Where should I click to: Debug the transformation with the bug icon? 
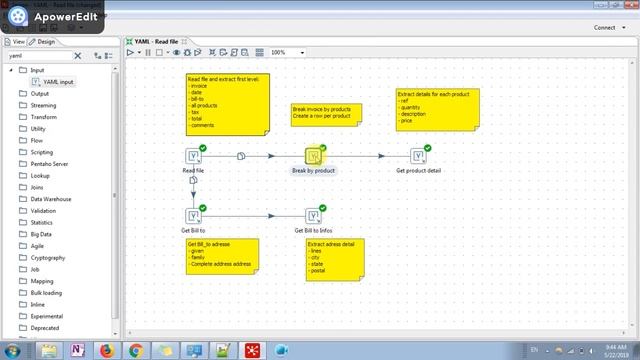coord(187,52)
